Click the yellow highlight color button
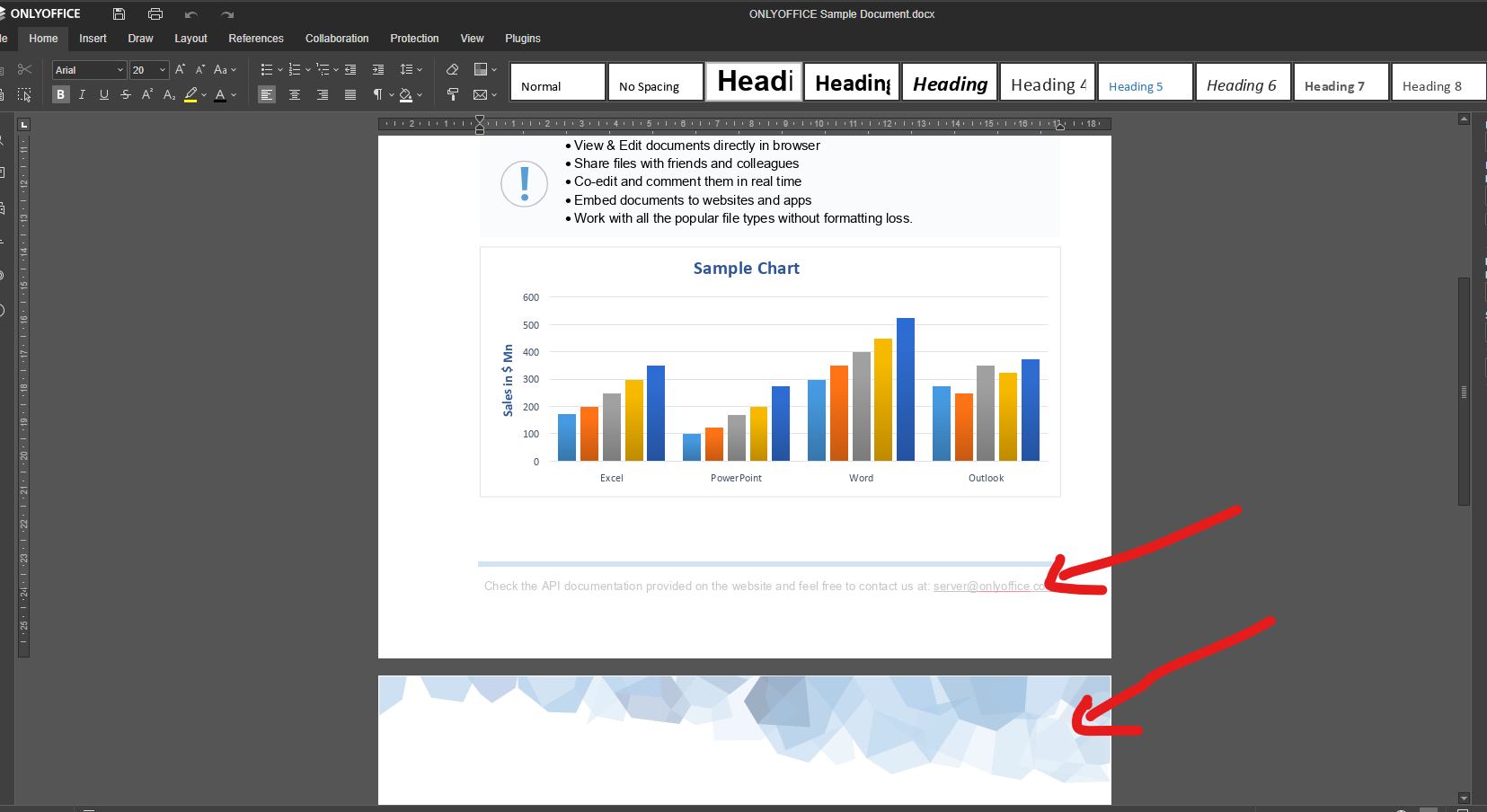1487x812 pixels. (190, 94)
